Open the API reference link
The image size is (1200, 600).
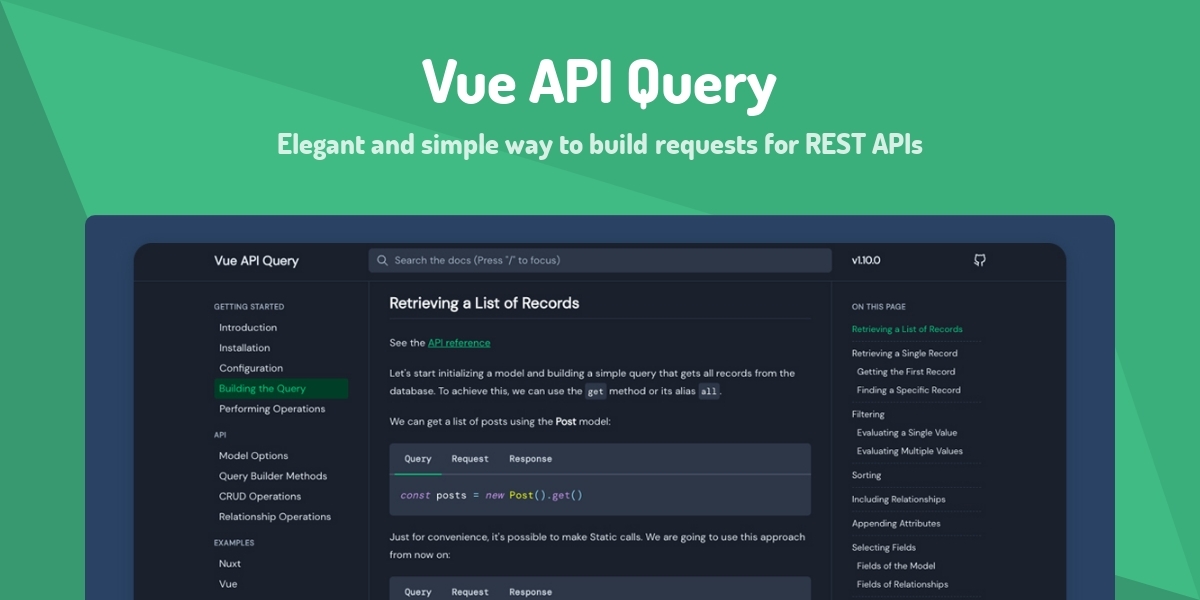(x=459, y=343)
